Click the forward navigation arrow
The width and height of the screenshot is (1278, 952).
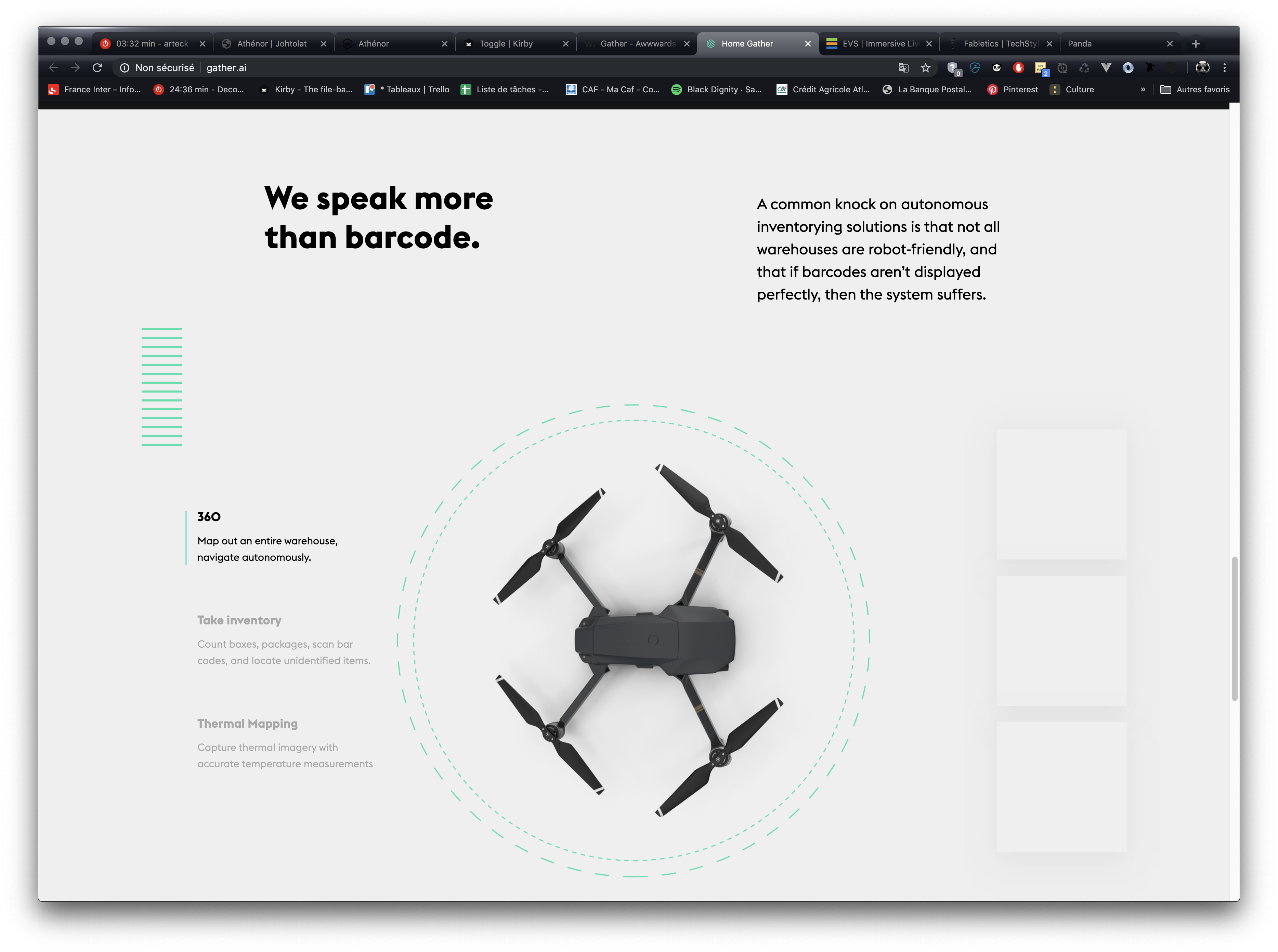point(76,67)
